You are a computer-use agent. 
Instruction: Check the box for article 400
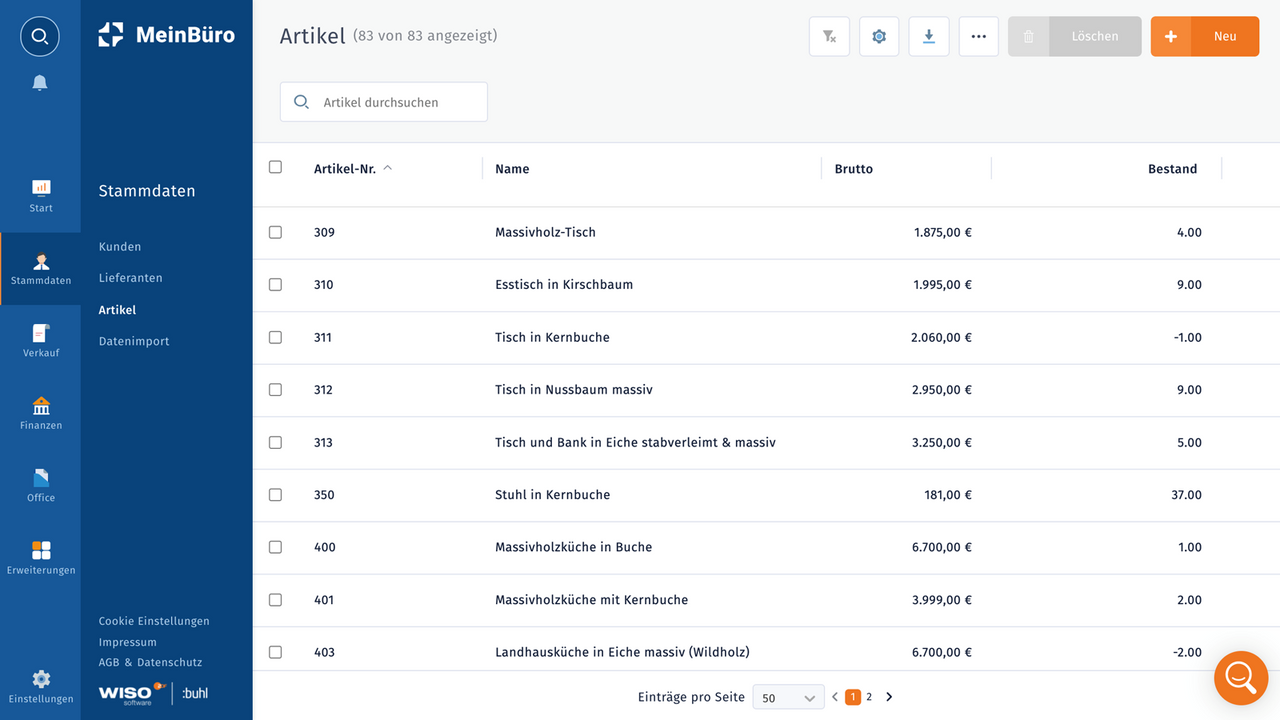click(x=276, y=547)
